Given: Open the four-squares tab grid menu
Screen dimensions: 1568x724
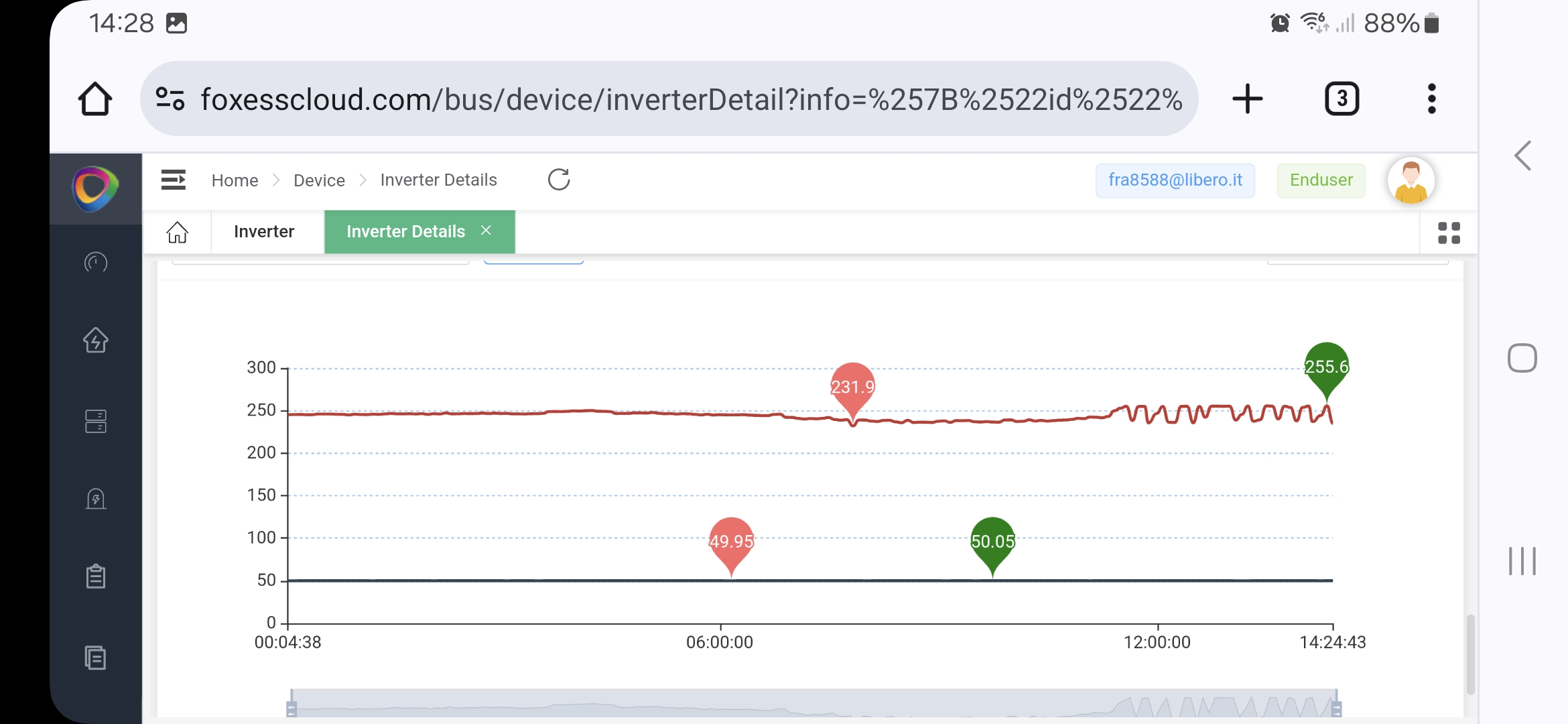Looking at the screenshot, I should [1449, 233].
